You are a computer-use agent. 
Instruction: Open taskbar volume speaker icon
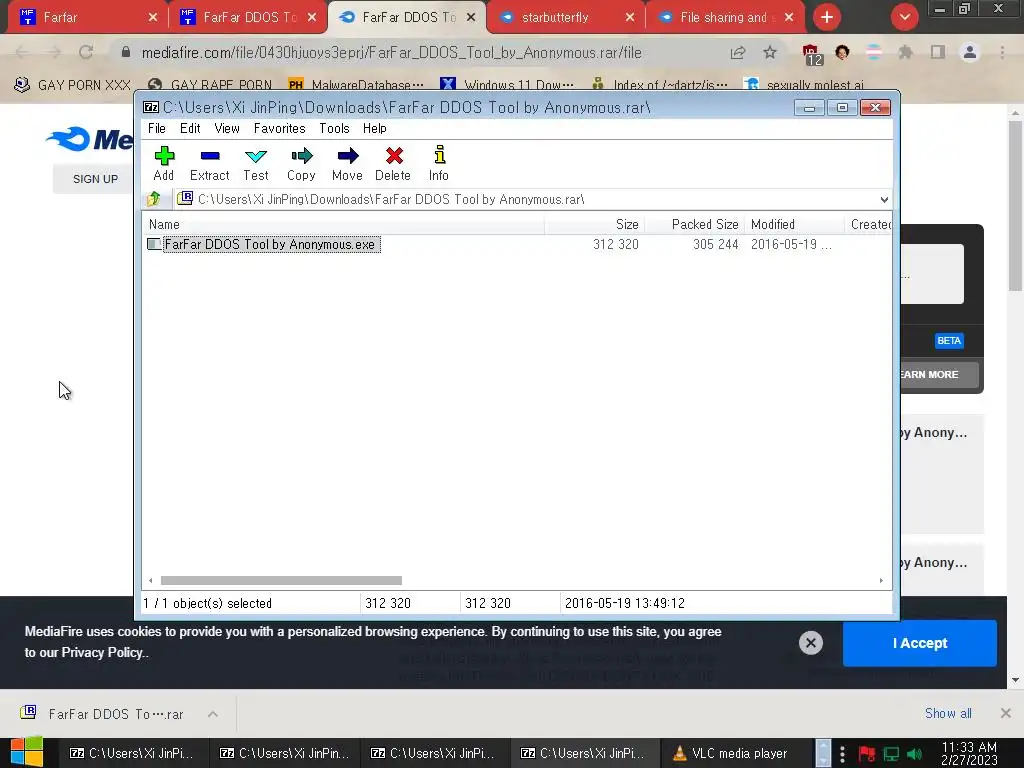click(914, 754)
